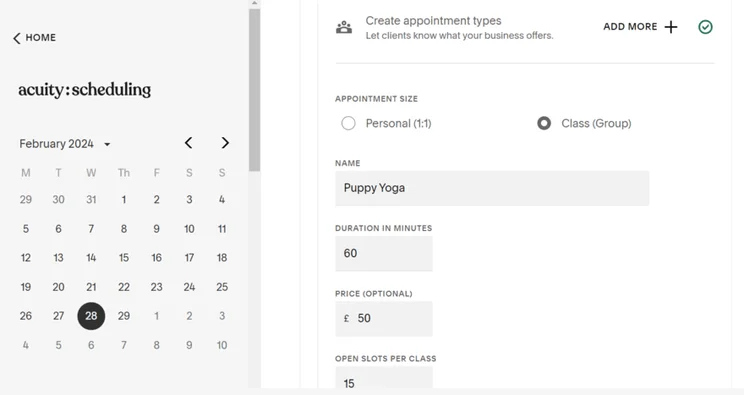Click the PRICE (OPTIONAL) label
This screenshot has width=744, height=395.
tap(373, 294)
